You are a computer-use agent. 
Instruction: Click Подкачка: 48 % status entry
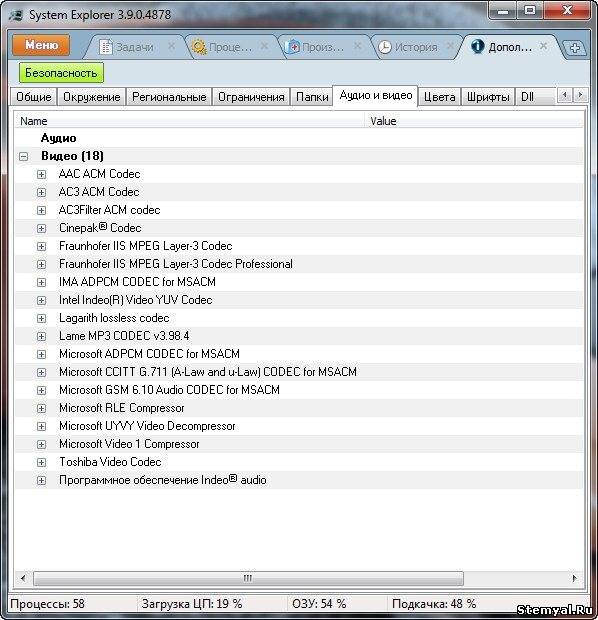(434, 603)
